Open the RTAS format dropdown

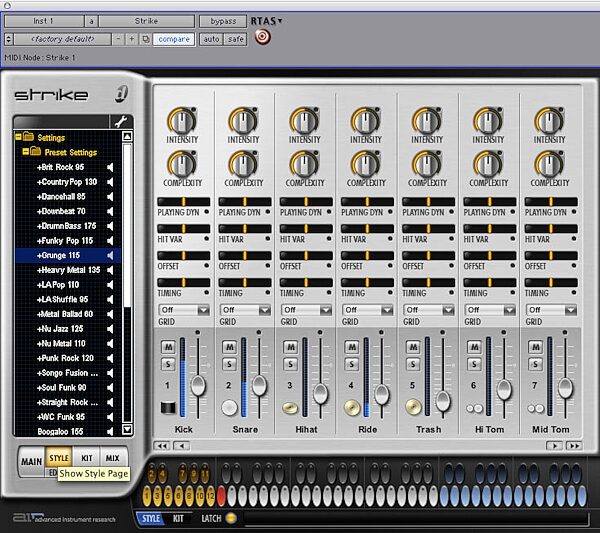tap(267, 21)
